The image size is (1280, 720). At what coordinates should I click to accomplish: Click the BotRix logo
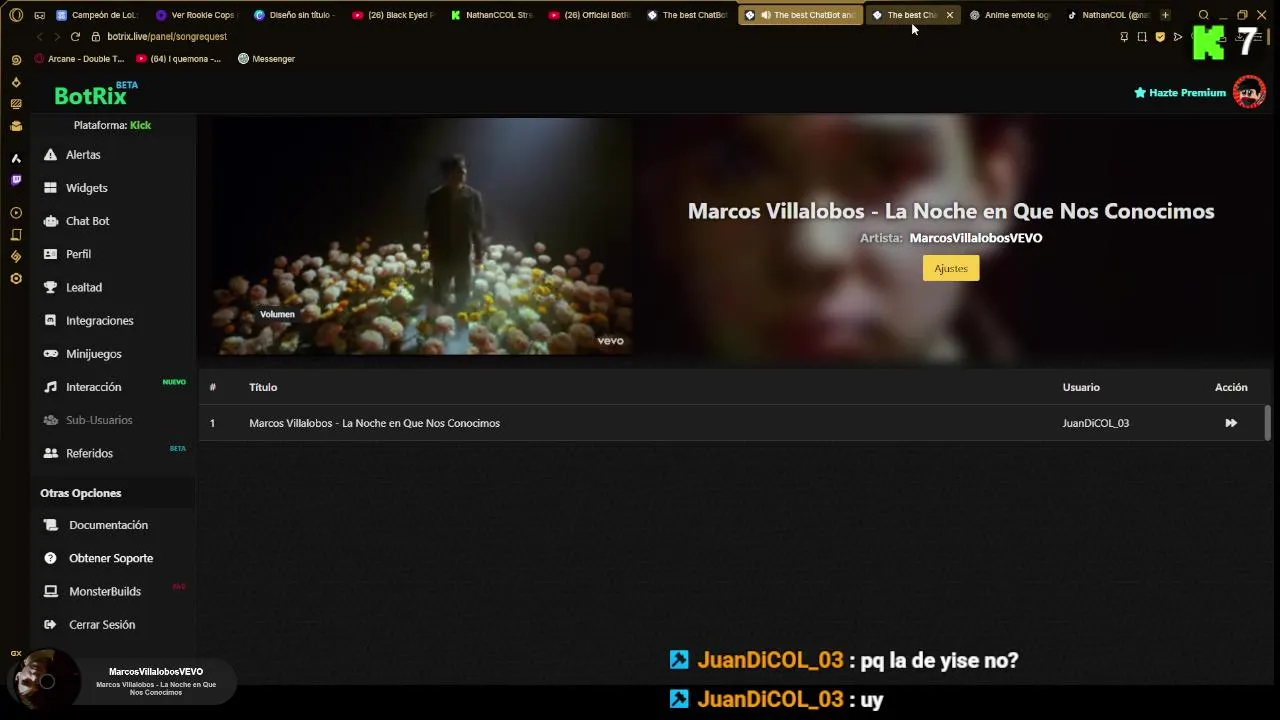[92, 95]
